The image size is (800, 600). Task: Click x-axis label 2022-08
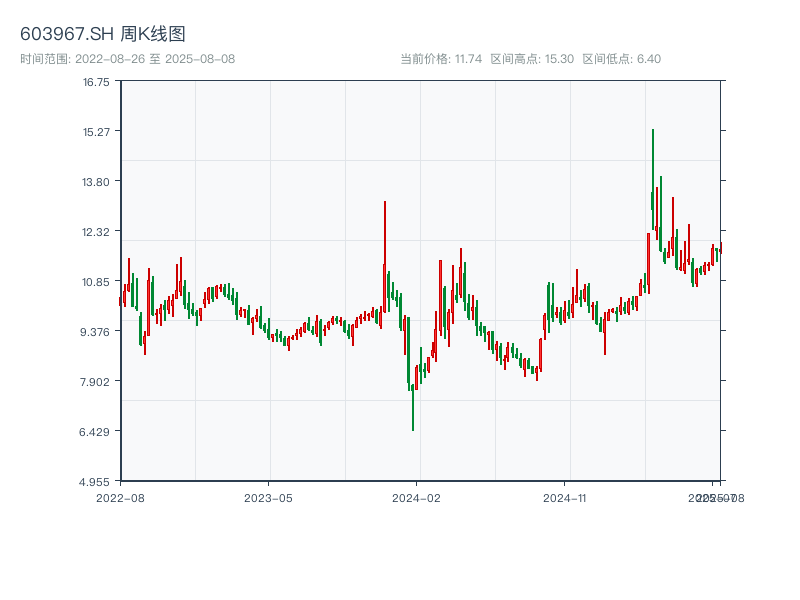click(120, 498)
